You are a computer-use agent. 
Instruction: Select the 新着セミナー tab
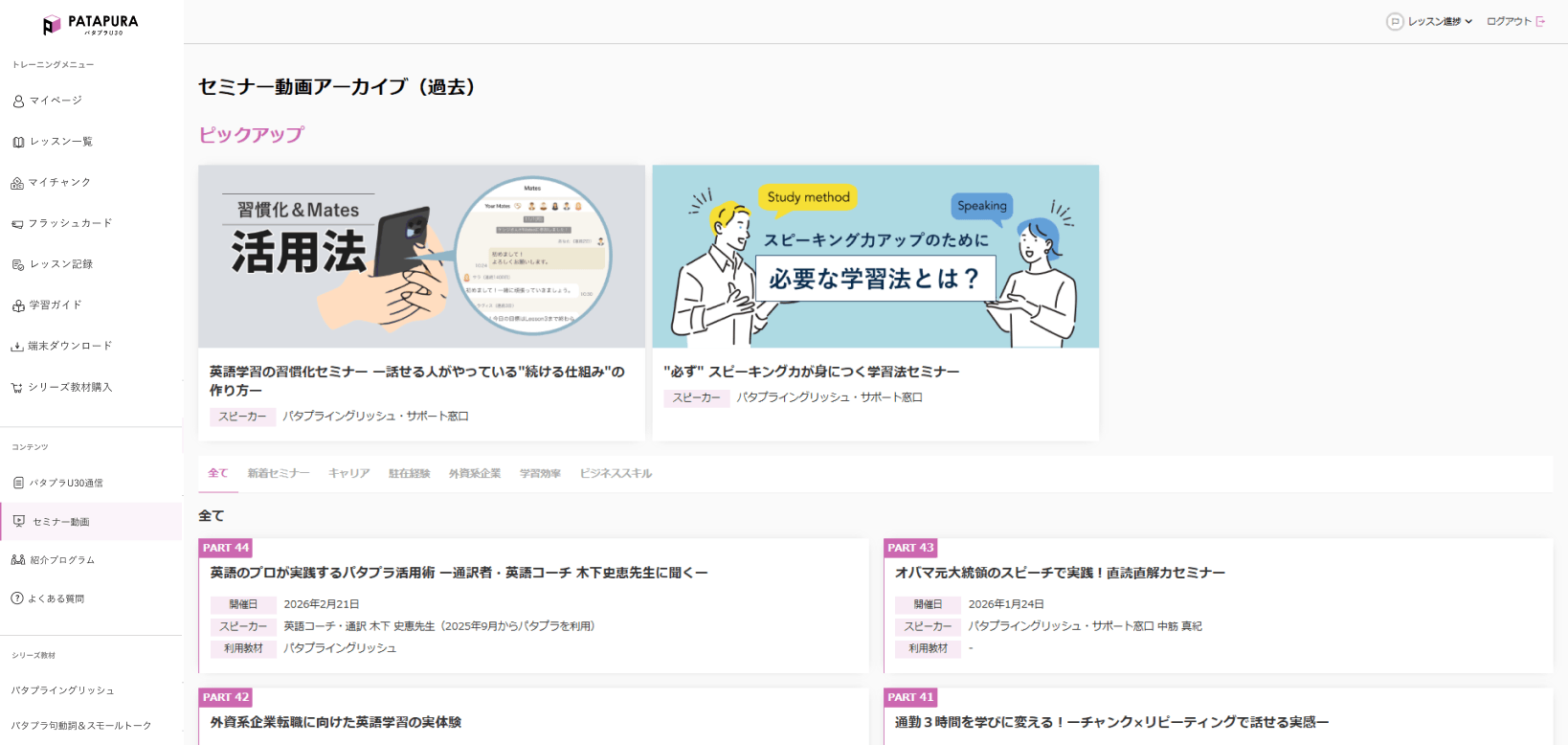click(x=279, y=473)
